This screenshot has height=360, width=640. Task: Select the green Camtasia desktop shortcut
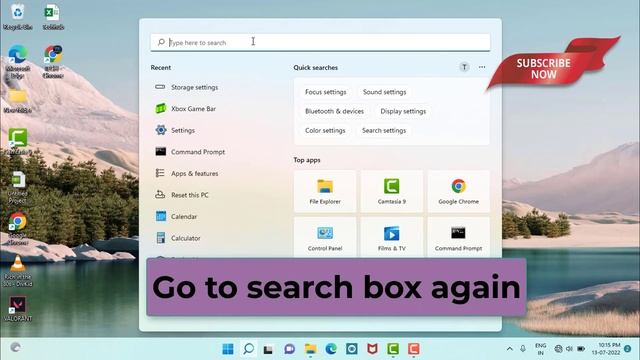click(18, 141)
